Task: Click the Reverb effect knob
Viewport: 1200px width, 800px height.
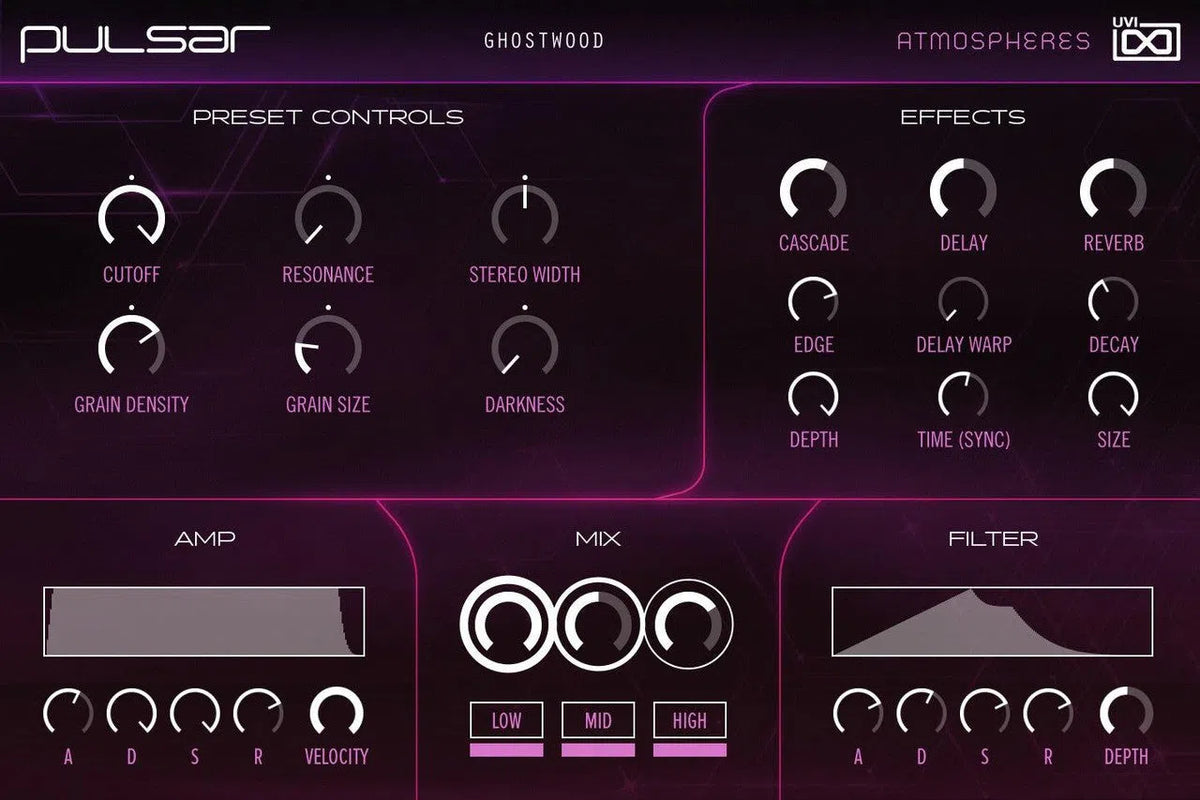Action: tap(1113, 190)
